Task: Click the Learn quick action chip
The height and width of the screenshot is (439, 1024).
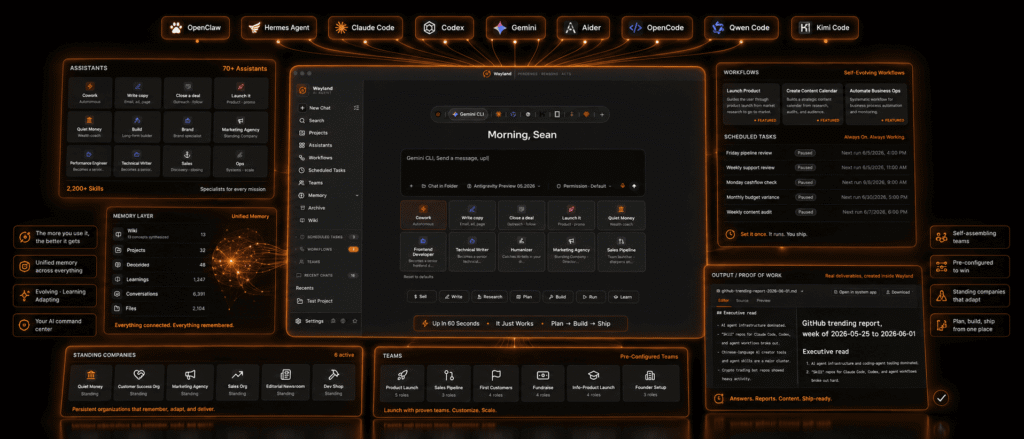Action: pos(623,297)
